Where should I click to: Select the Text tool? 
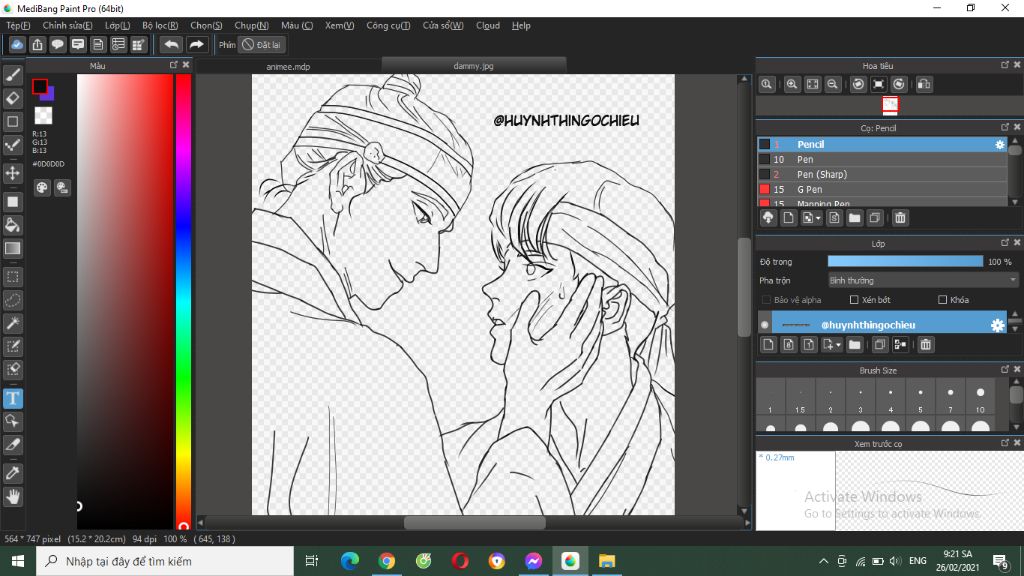click(12, 398)
